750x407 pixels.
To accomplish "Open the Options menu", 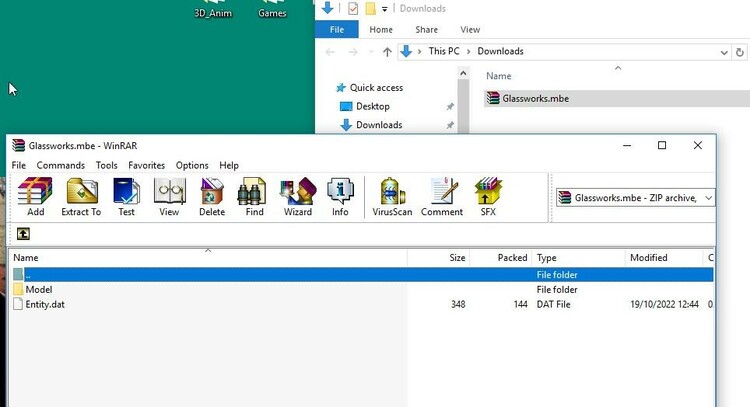I will coord(192,165).
